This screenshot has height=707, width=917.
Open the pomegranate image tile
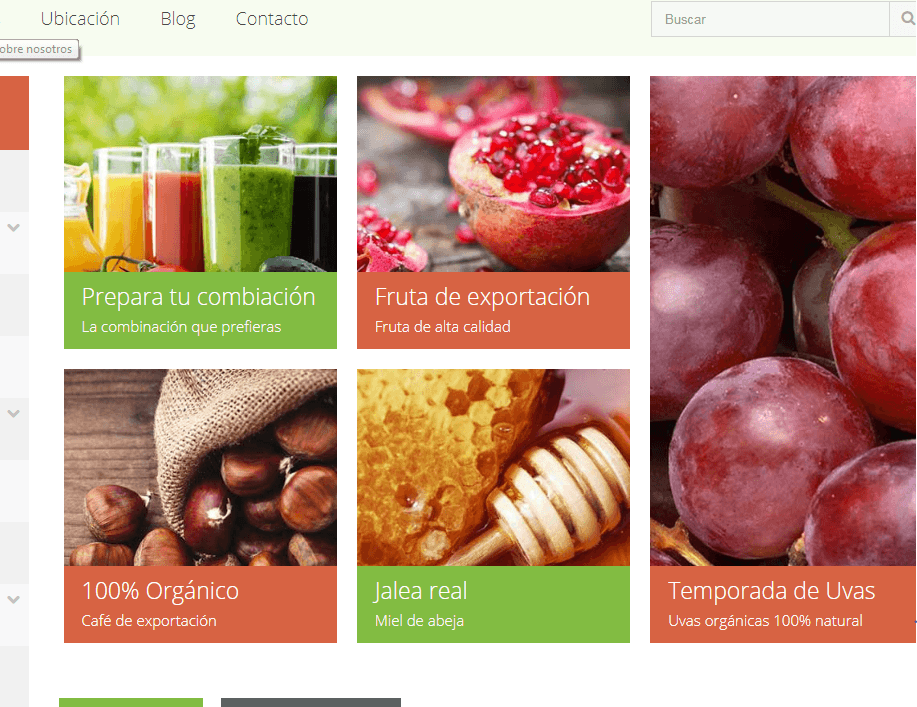pyautogui.click(x=494, y=174)
